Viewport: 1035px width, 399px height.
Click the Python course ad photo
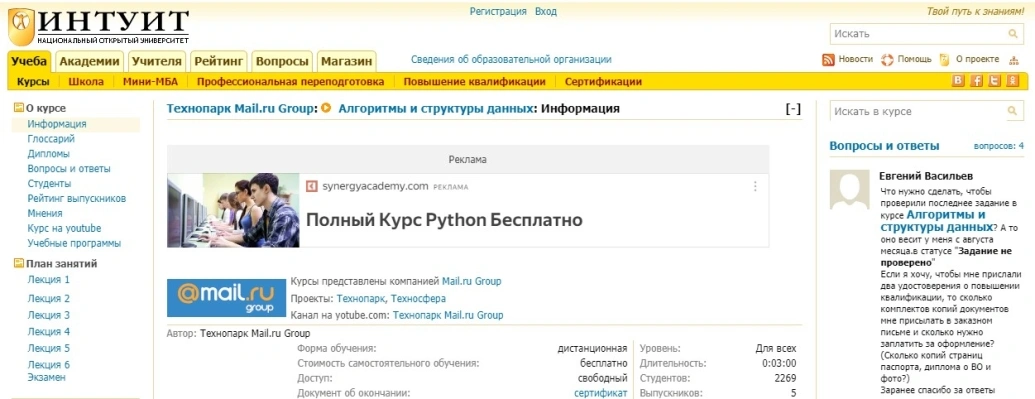coord(233,210)
